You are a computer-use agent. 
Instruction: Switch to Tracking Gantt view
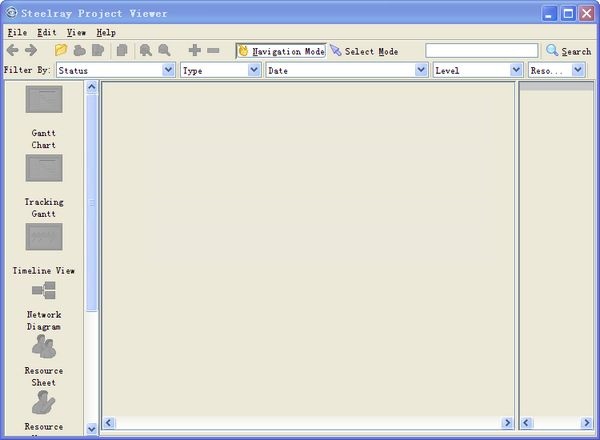click(x=43, y=168)
